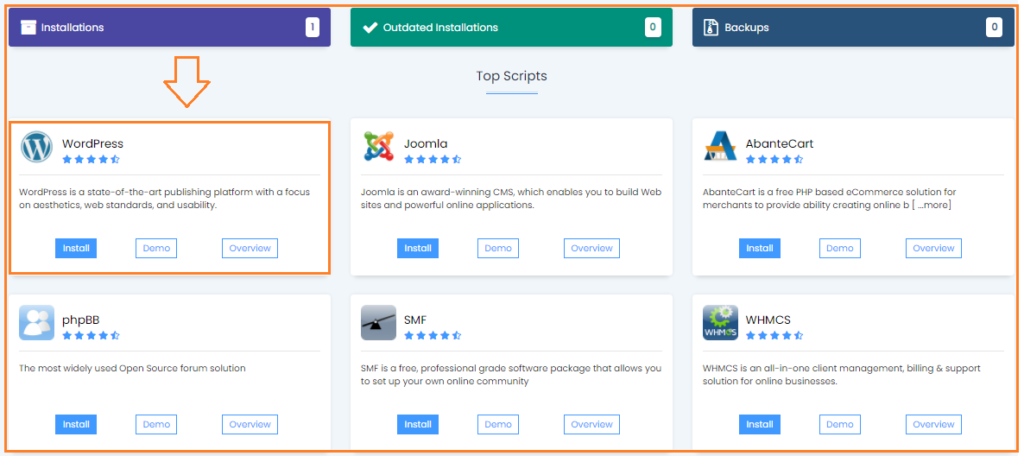Click the phpBB star rating

point(91,335)
